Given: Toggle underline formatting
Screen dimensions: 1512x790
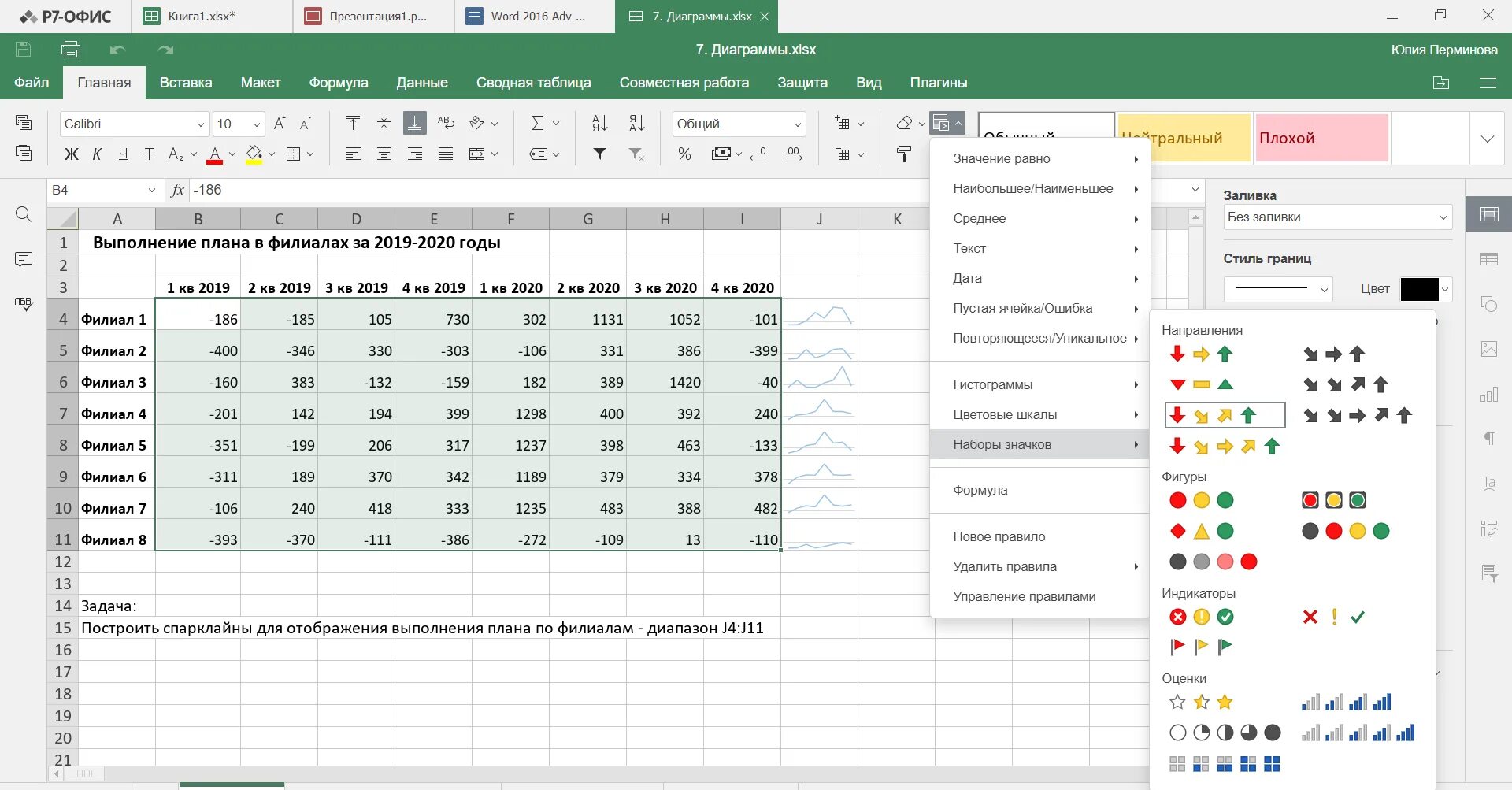Looking at the screenshot, I should [x=123, y=154].
